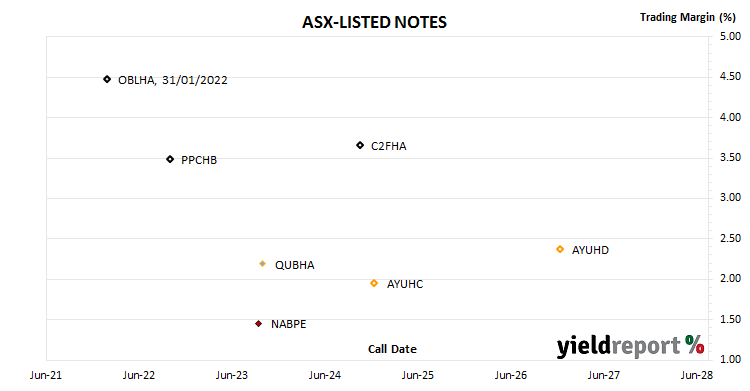Click the Trading Margin (%) axis title
This screenshot has width=750, height=391.
(688, 17)
